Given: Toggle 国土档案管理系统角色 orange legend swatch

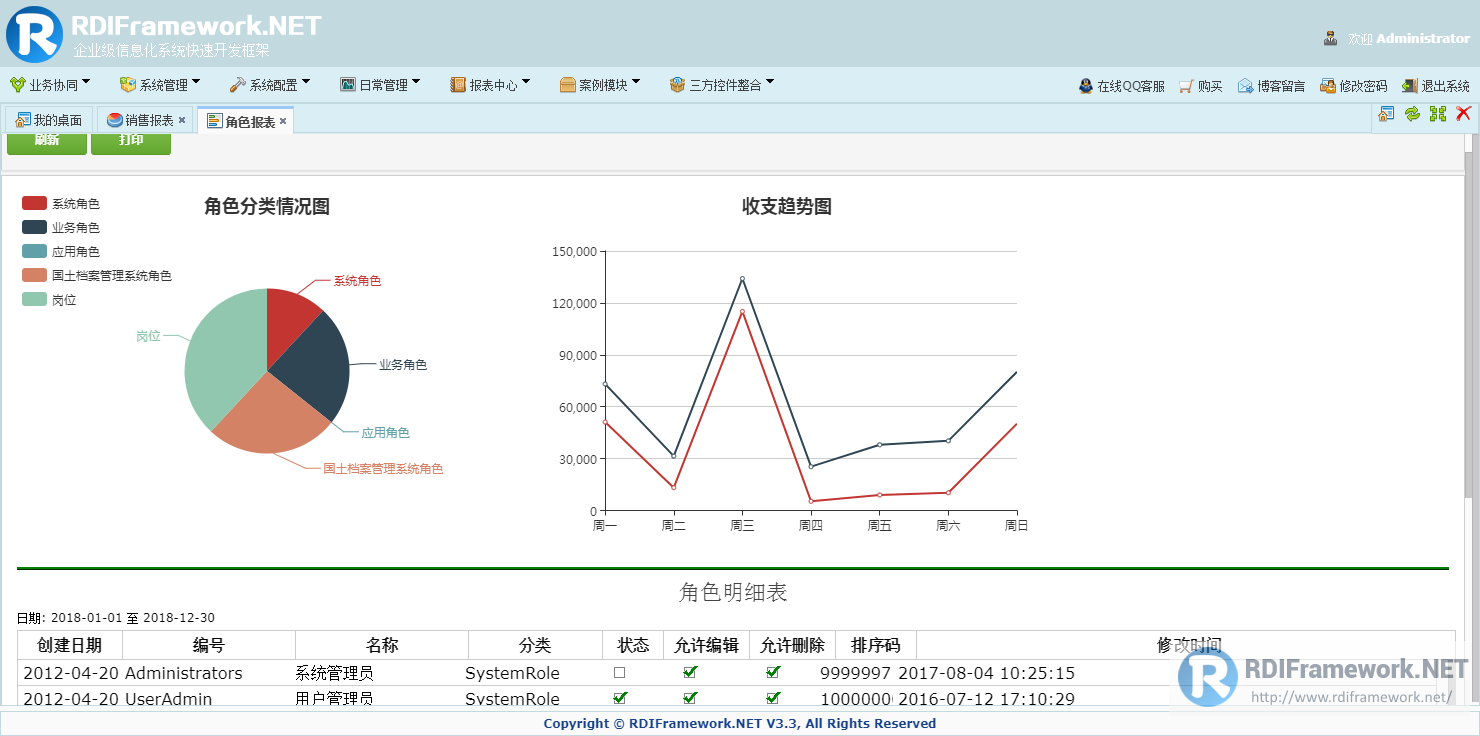Looking at the screenshot, I should 34,275.
